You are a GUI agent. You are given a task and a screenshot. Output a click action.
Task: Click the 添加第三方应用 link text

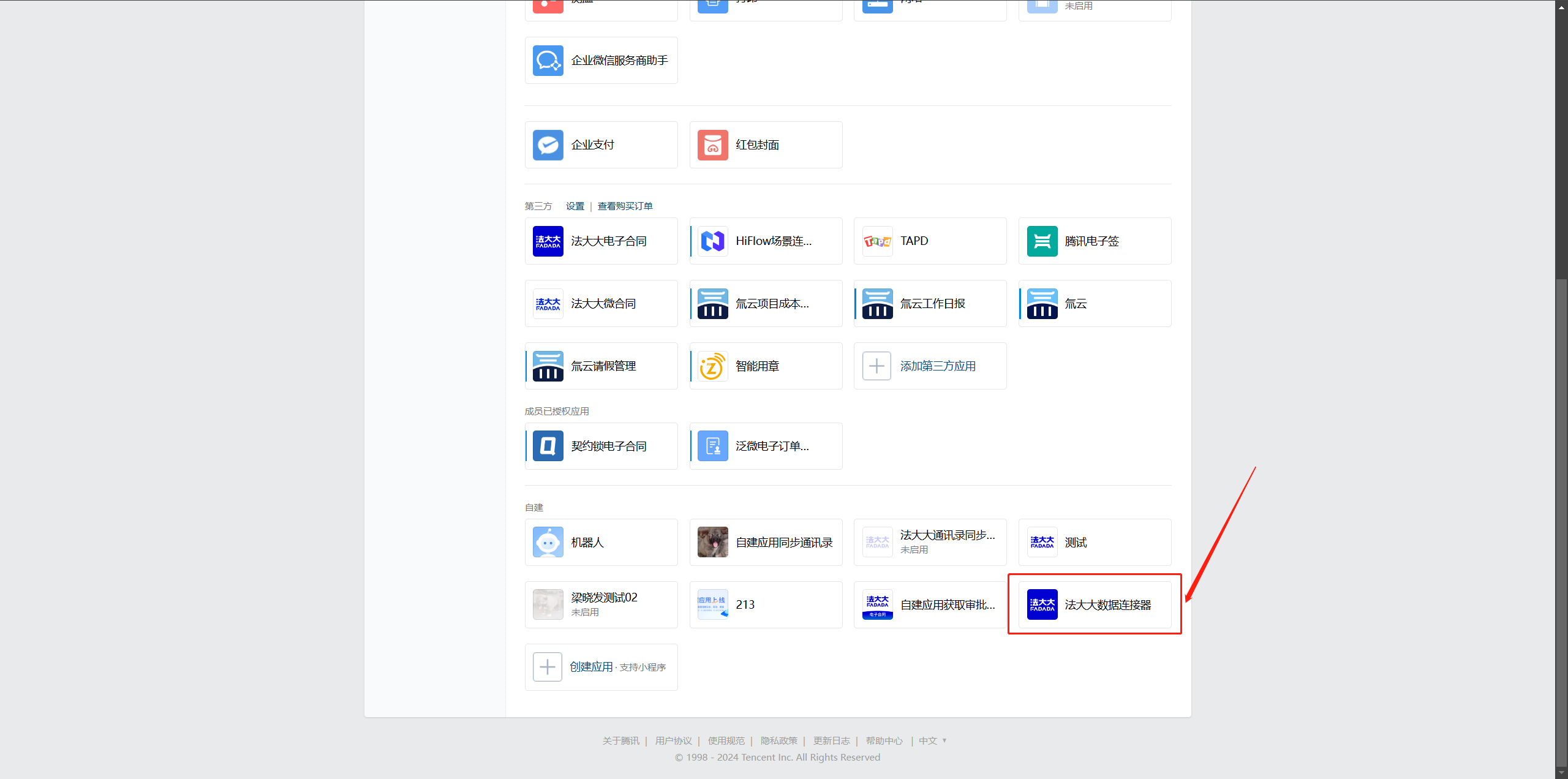click(x=938, y=366)
